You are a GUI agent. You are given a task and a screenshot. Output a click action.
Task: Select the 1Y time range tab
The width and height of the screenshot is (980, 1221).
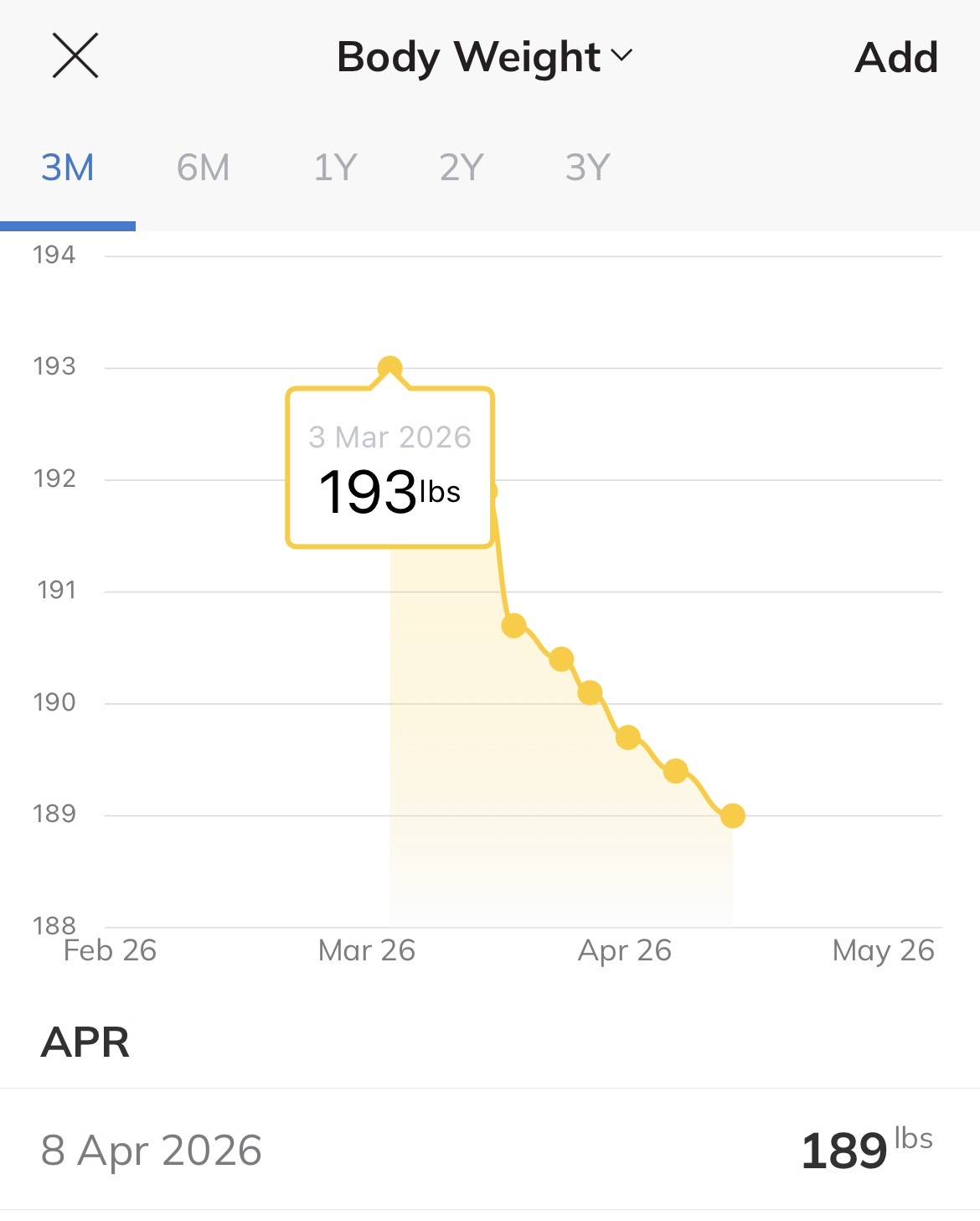tap(335, 168)
